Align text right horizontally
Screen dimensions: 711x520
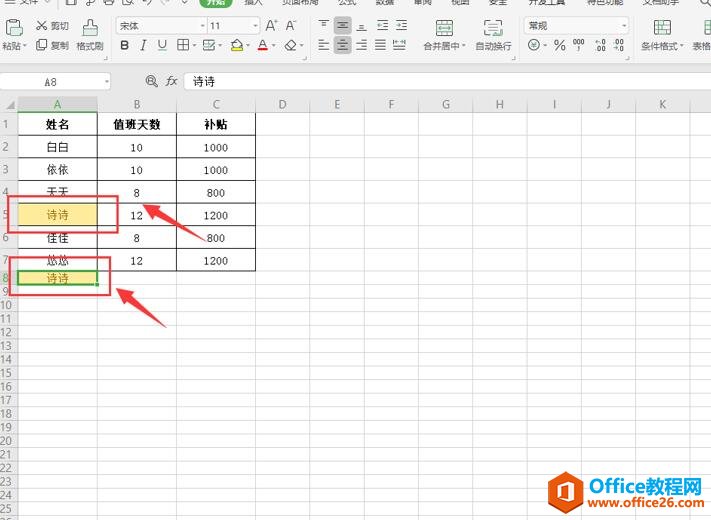click(x=361, y=45)
